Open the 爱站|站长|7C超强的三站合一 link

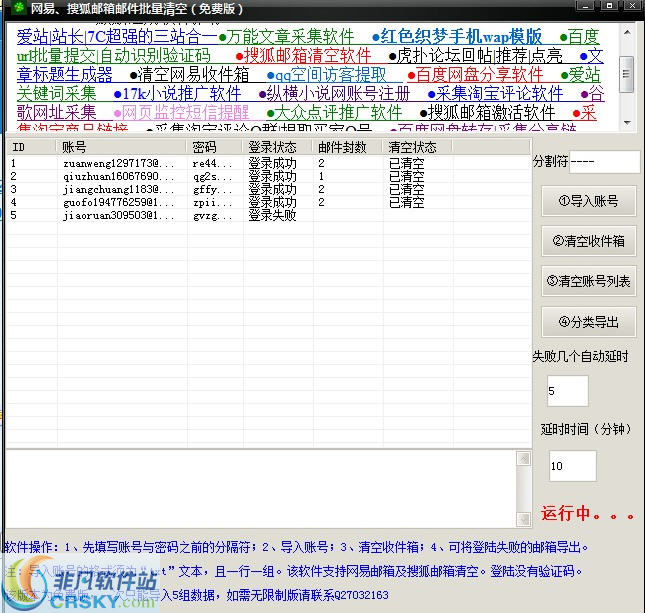pyautogui.click(x=117, y=37)
